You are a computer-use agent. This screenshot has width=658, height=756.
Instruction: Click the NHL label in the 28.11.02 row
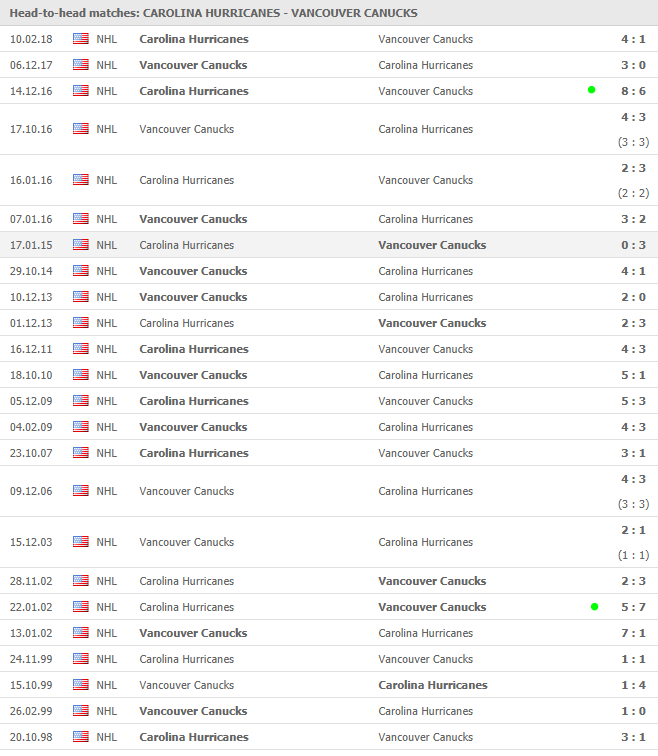[x=107, y=581]
